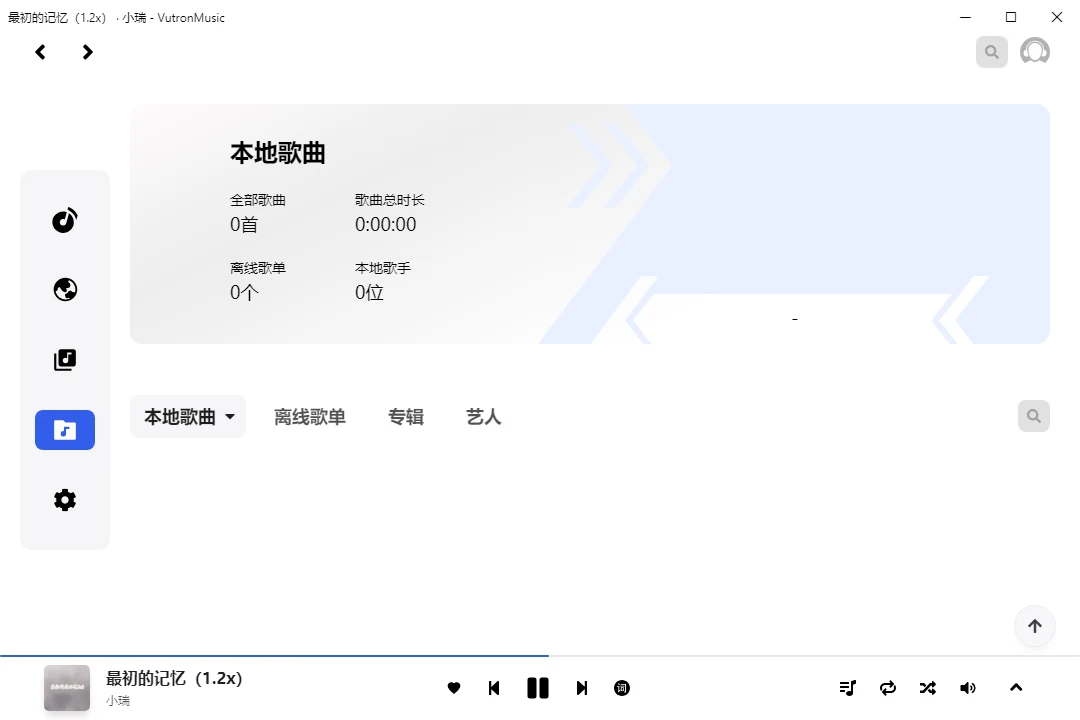
Task: Show lyrics with the 词 icon
Action: tap(622, 688)
